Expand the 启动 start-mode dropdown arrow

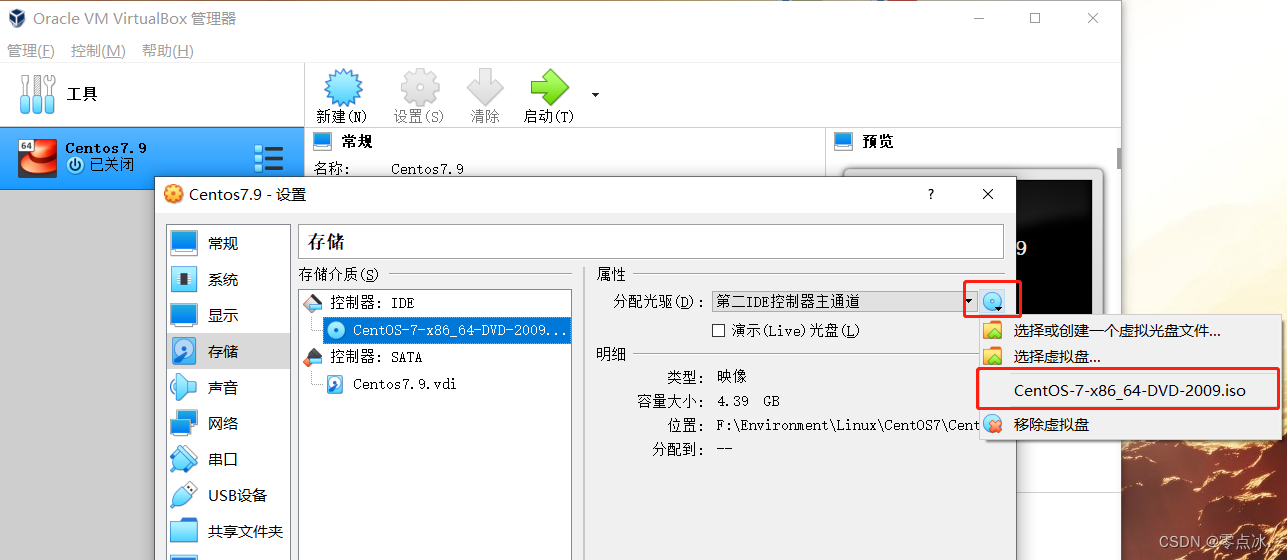595,95
